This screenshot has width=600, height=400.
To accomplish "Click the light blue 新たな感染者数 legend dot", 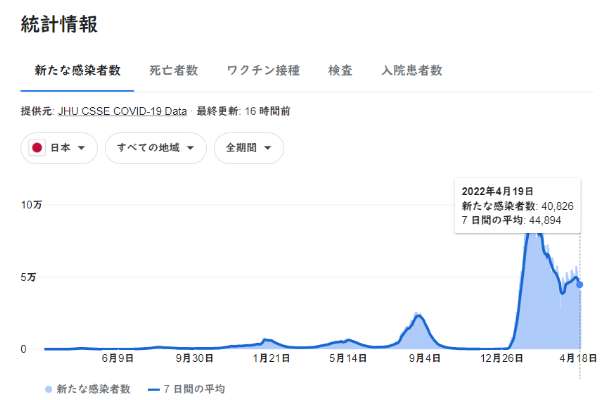I will pyautogui.click(x=49, y=388).
